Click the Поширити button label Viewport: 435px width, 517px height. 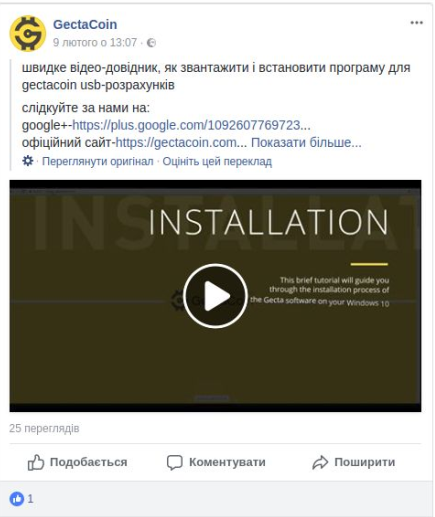click(365, 462)
